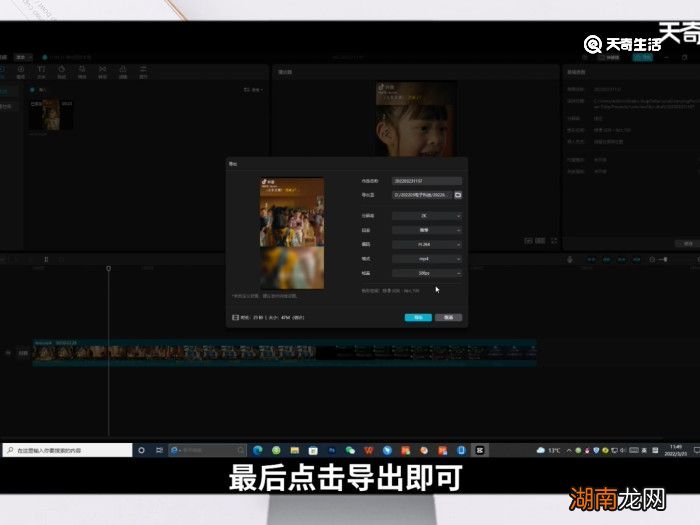
Task: Open WPS Office from the taskbar
Action: pos(369,450)
